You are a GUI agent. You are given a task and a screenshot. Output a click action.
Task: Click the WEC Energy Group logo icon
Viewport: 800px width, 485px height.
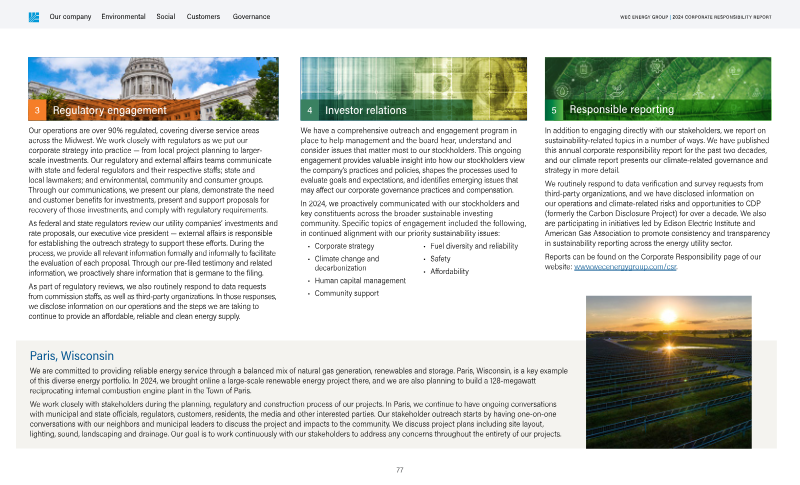[34, 17]
